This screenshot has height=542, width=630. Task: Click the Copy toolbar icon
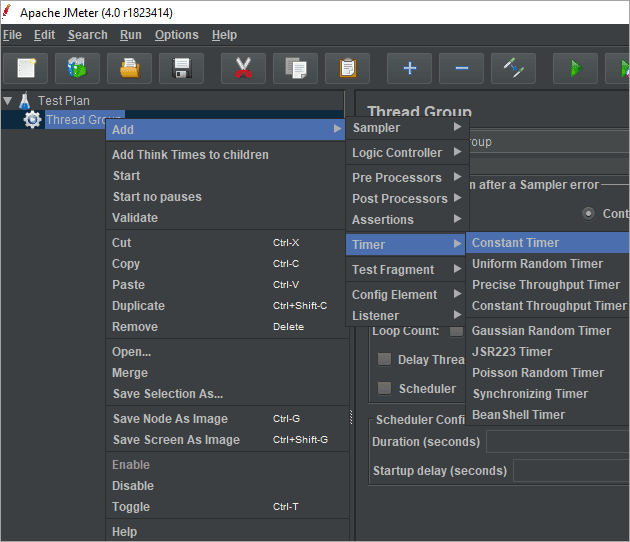click(x=295, y=68)
